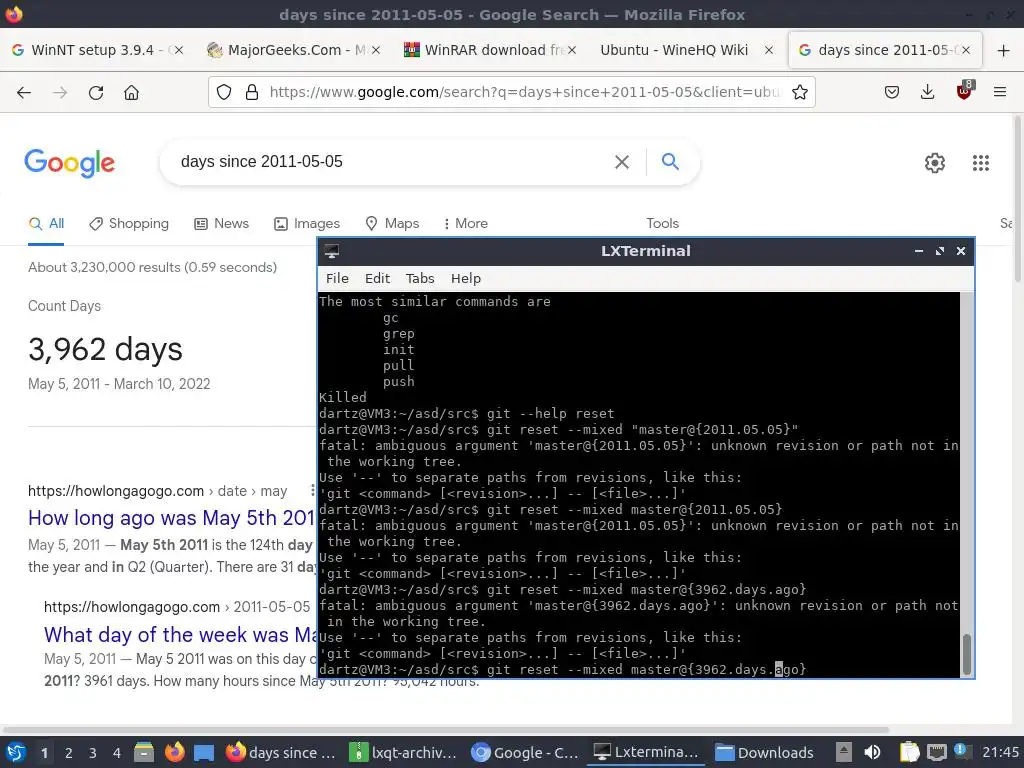Open a new Firefox tab
This screenshot has width=1024, height=768.
tap(1004, 50)
